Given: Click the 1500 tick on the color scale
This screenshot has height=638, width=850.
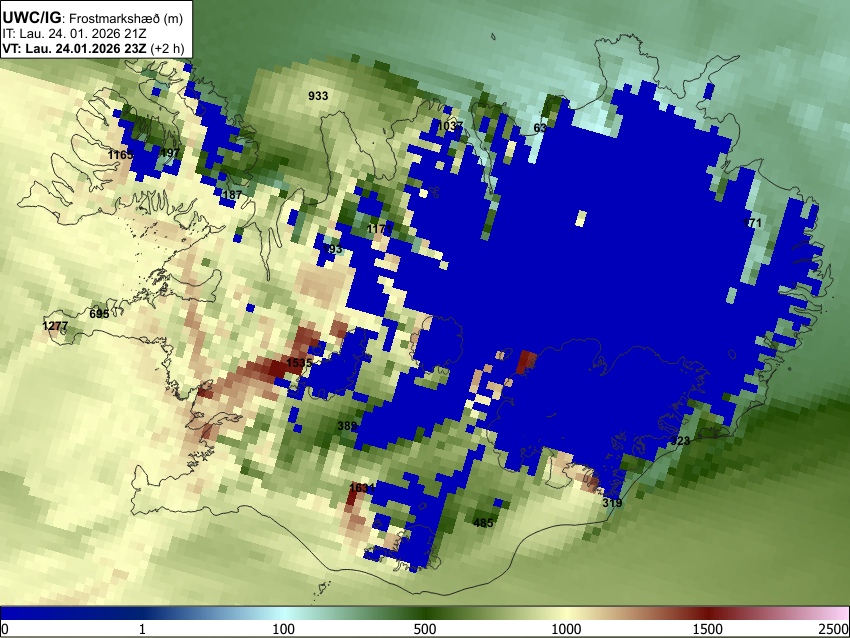Looking at the screenshot, I should (708, 629).
